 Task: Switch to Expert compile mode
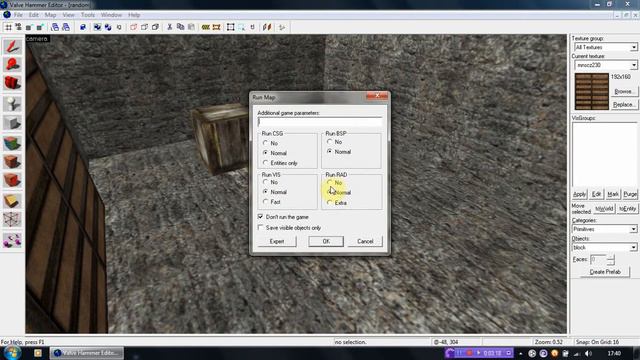coord(277,241)
